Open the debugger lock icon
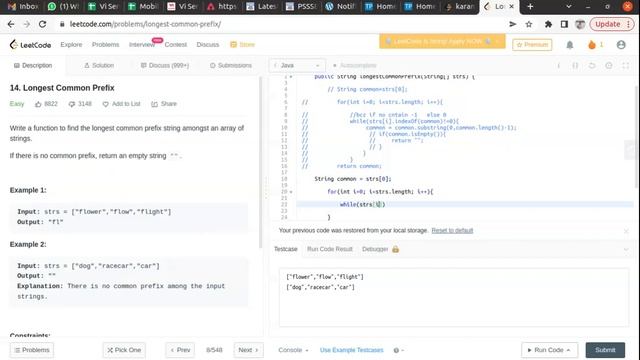 [x=395, y=249]
